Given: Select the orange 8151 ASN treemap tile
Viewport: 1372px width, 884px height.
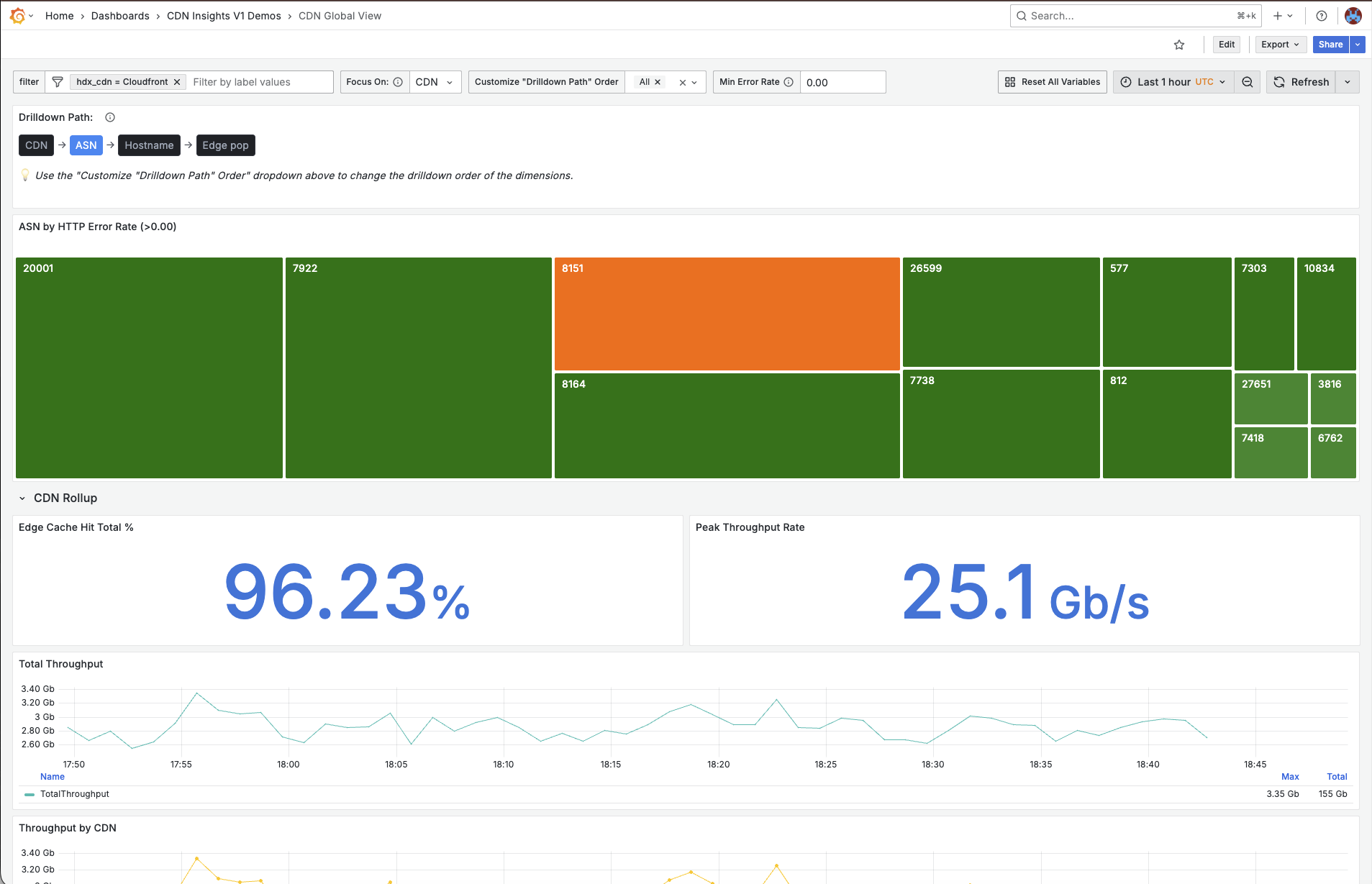Looking at the screenshot, I should 727,314.
